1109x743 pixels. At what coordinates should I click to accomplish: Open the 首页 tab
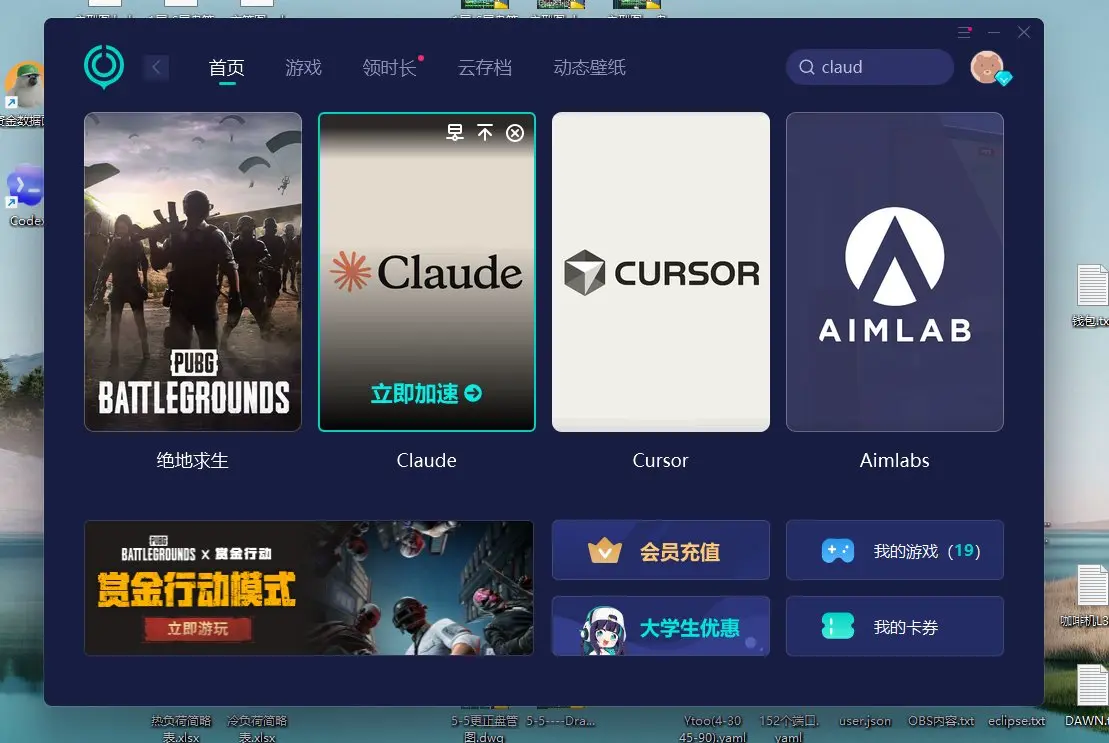[x=226, y=67]
